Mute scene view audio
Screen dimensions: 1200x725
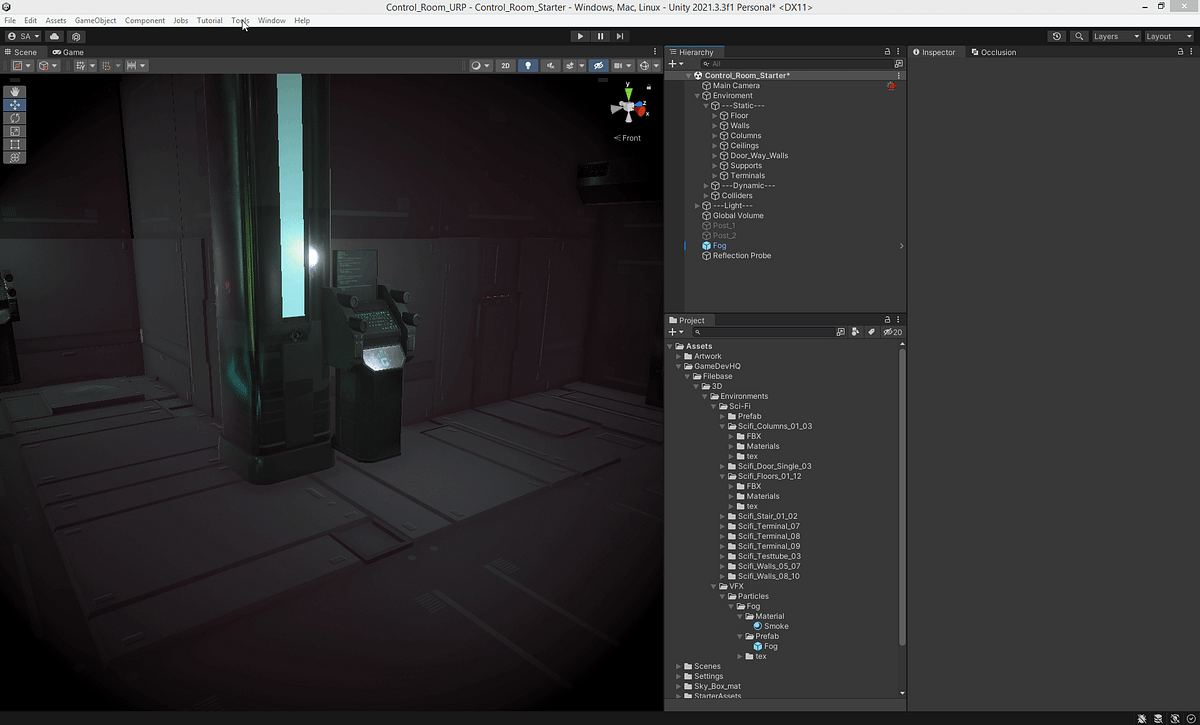[x=551, y=65]
